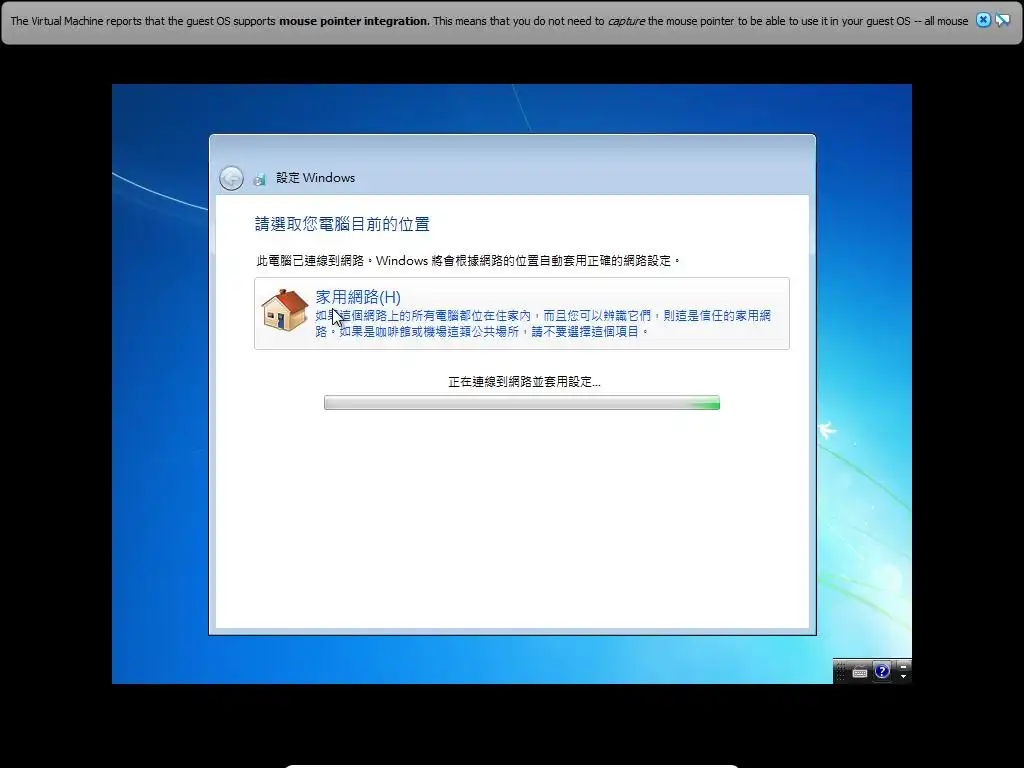This screenshot has width=1024, height=768.
Task: Click the home network description paragraph
Action: pos(543,324)
